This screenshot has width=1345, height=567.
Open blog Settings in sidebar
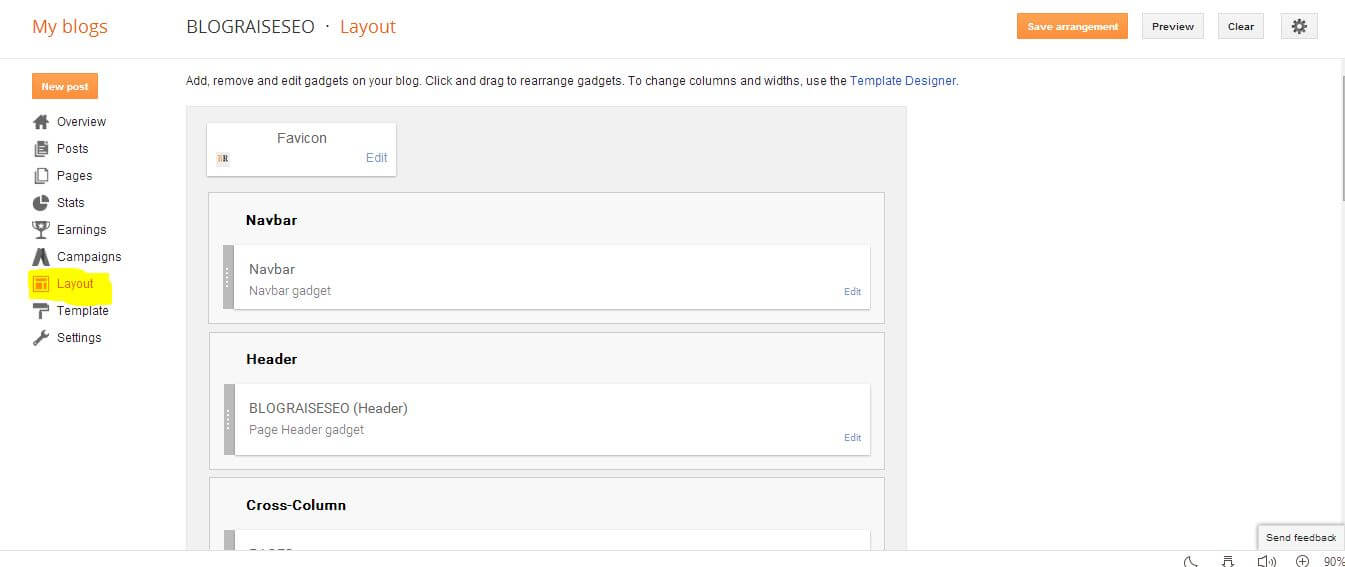[79, 338]
